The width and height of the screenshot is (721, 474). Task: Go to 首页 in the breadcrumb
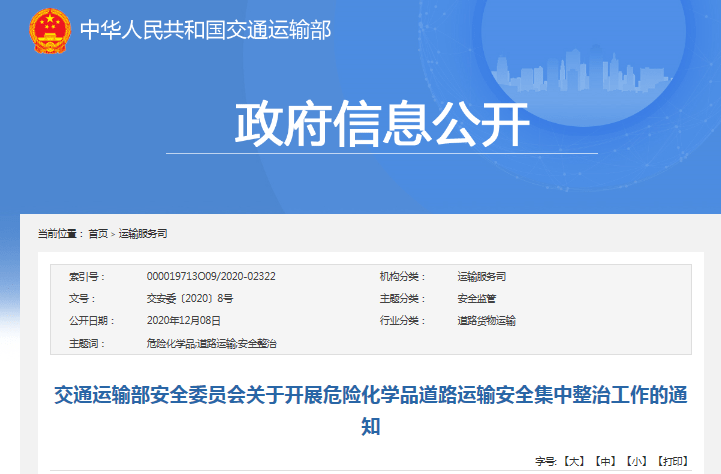click(98, 233)
